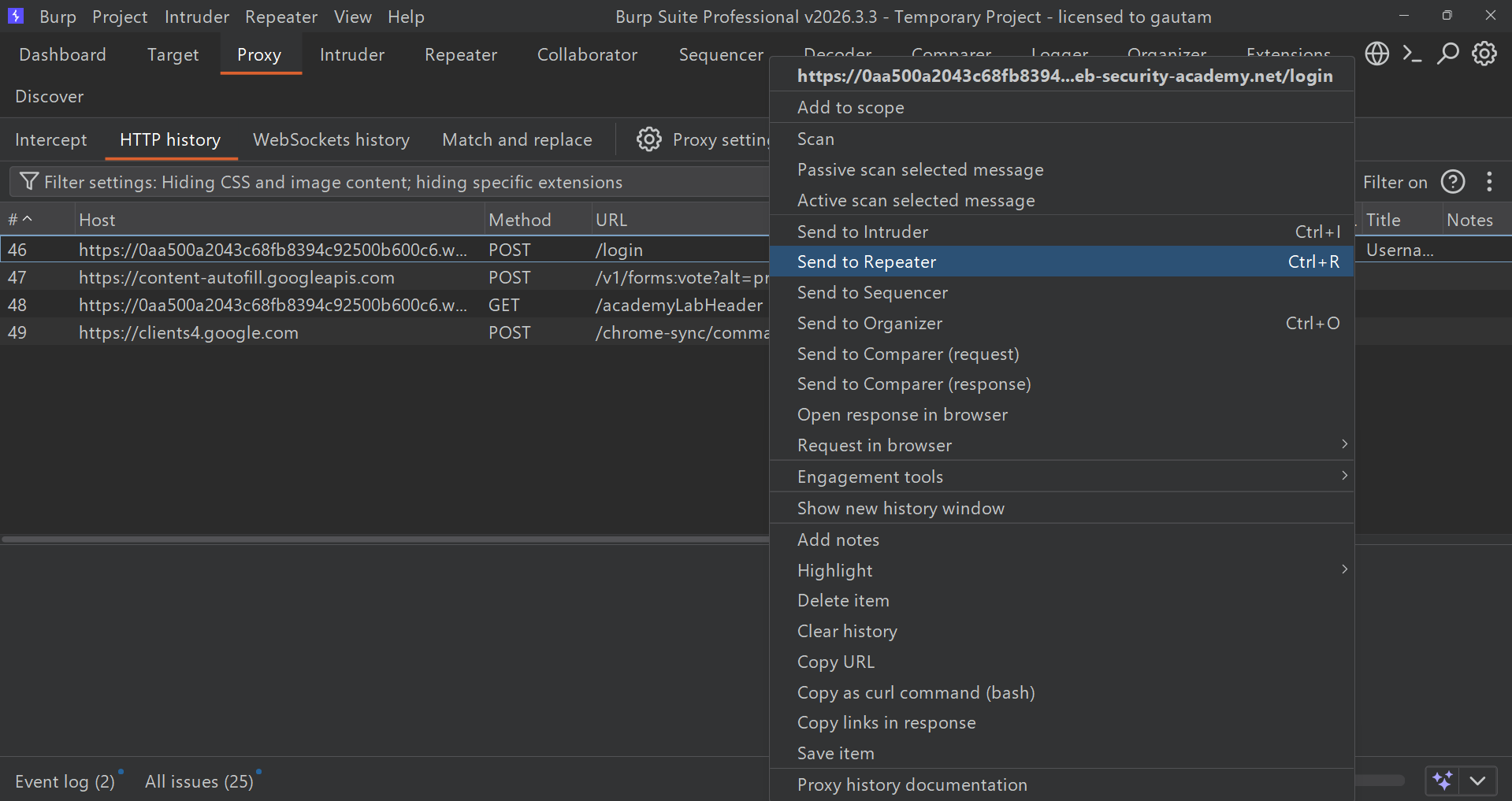The image size is (1512, 801).
Task: Switch to the Dashboard tab
Action: point(62,54)
